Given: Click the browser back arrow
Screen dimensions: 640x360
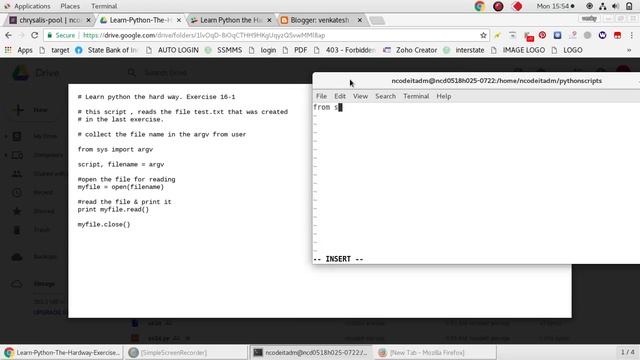Looking at the screenshot, I should click(9, 36).
